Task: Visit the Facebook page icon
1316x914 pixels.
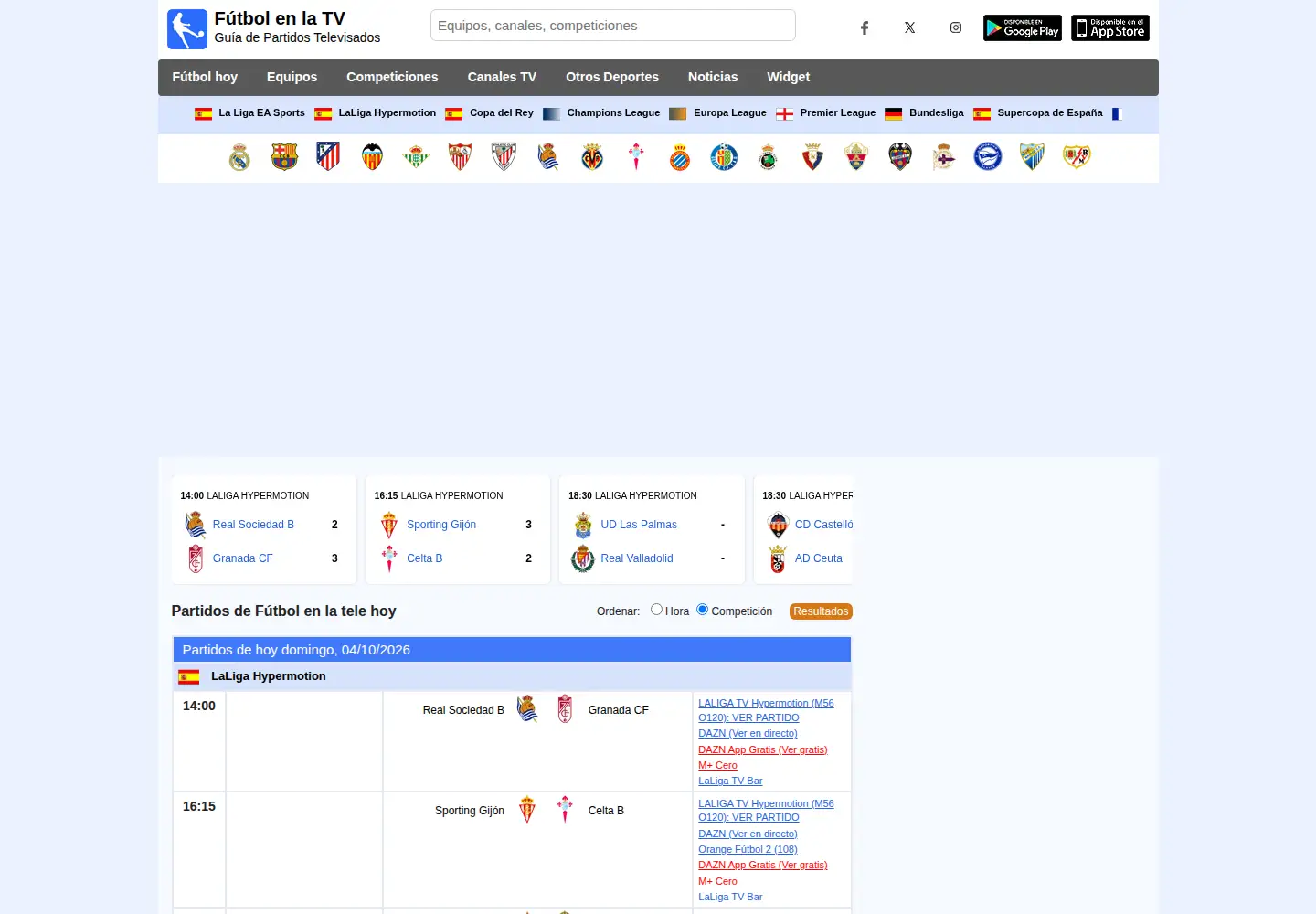Action: pos(865,27)
